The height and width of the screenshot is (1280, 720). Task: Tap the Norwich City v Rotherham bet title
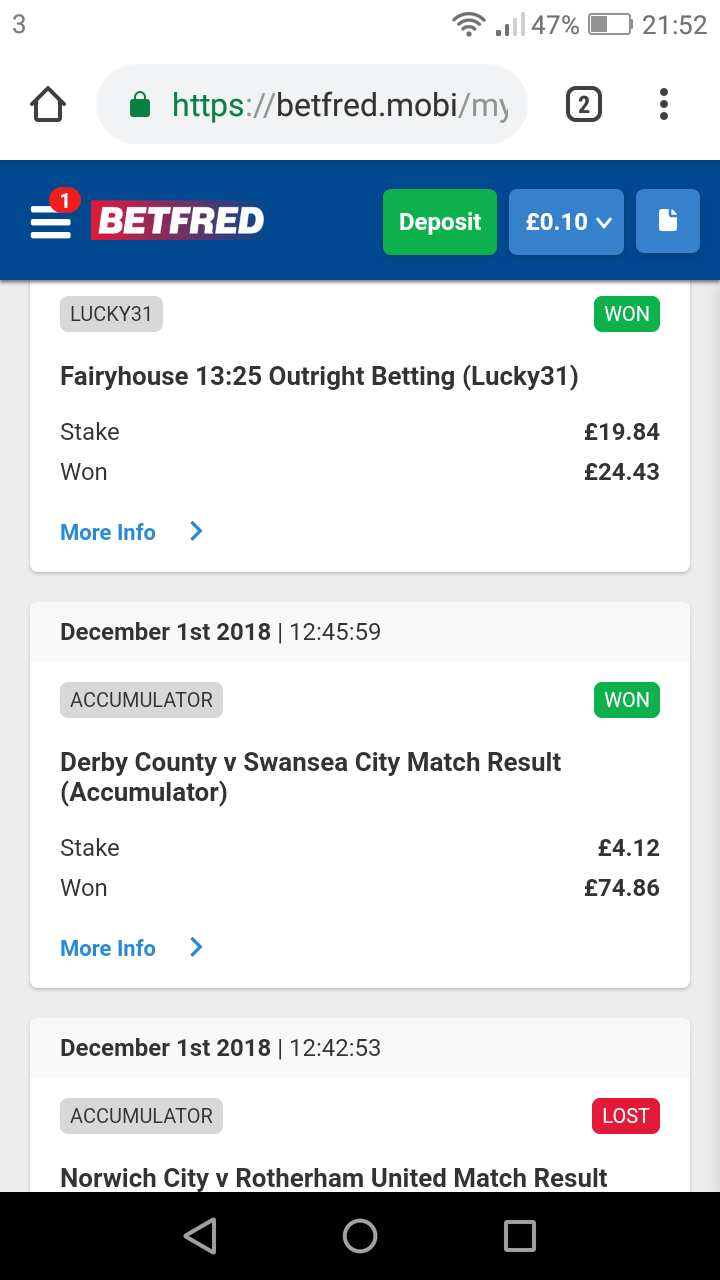[x=334, y=1178]
